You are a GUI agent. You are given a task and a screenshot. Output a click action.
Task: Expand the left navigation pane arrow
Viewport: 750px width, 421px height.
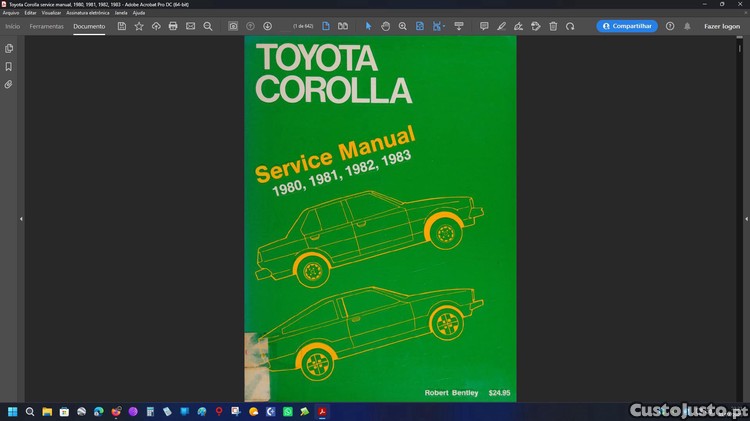click(x=21, y=219)
